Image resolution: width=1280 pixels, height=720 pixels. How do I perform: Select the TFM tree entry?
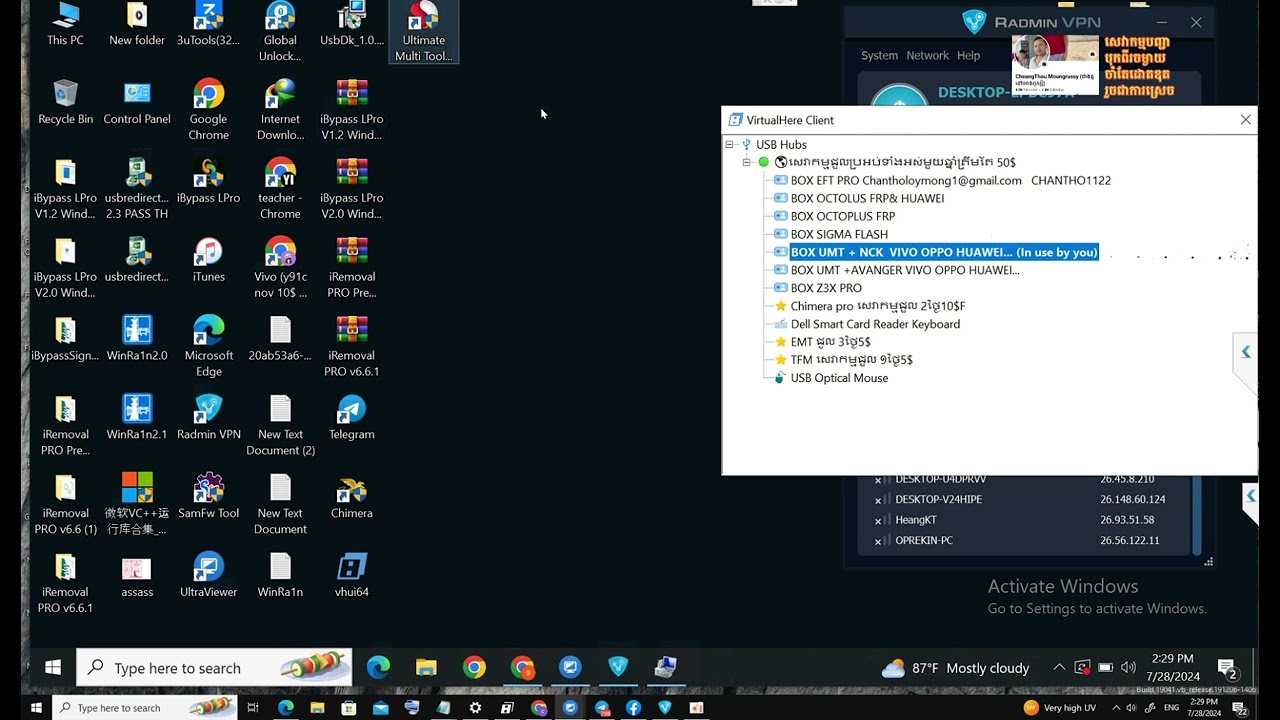(x=843, y=360)
